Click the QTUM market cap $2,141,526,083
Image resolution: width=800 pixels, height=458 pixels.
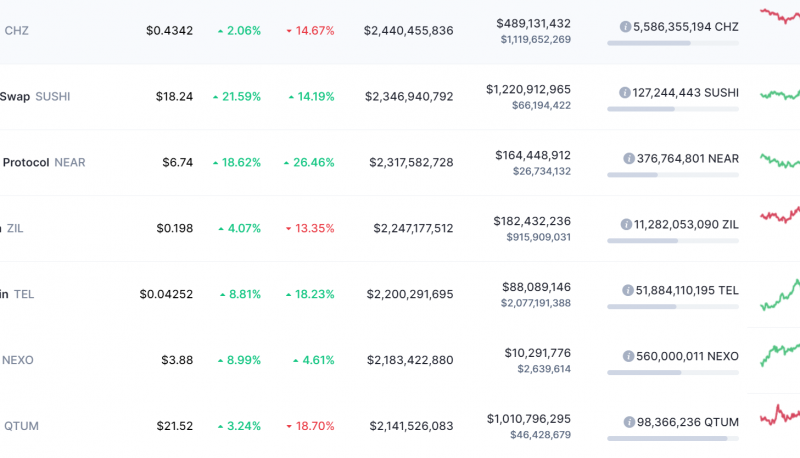[x=411, y=425]
